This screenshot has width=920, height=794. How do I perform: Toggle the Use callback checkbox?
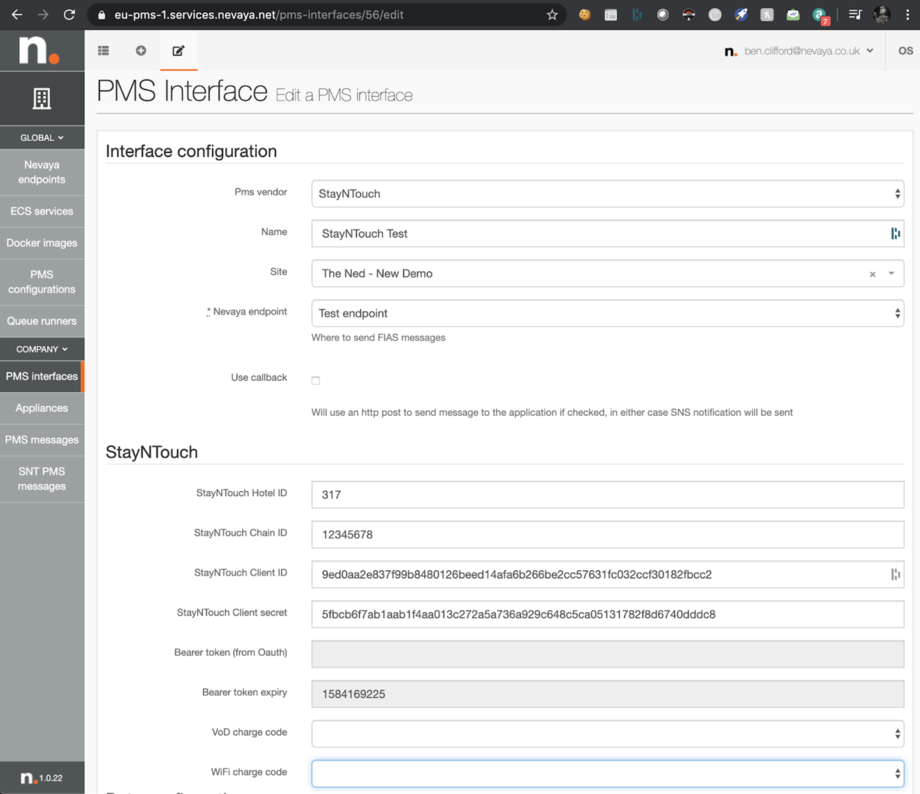tap(316, 380)
